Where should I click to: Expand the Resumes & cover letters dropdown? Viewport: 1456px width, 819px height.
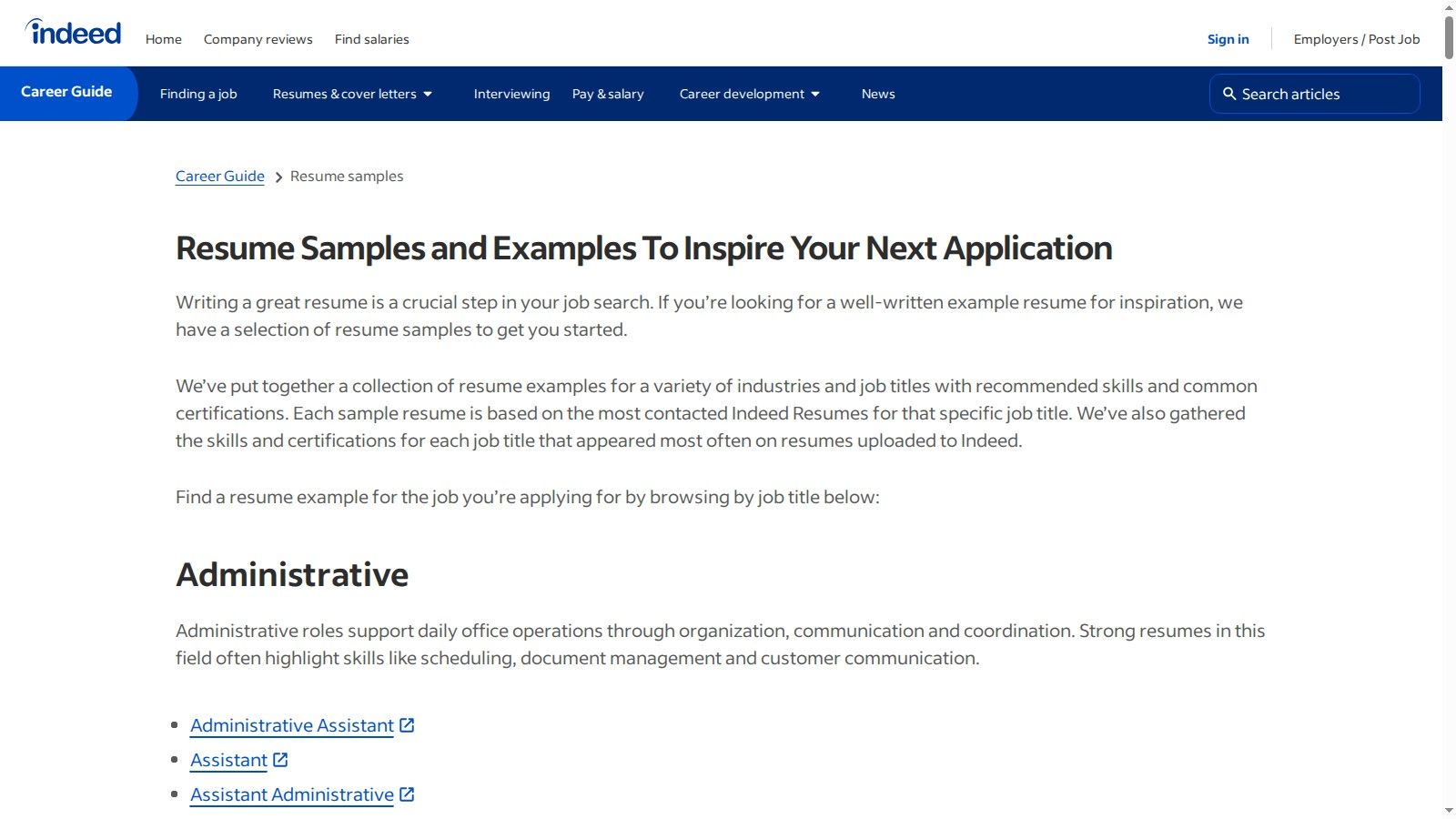point(345,94)
